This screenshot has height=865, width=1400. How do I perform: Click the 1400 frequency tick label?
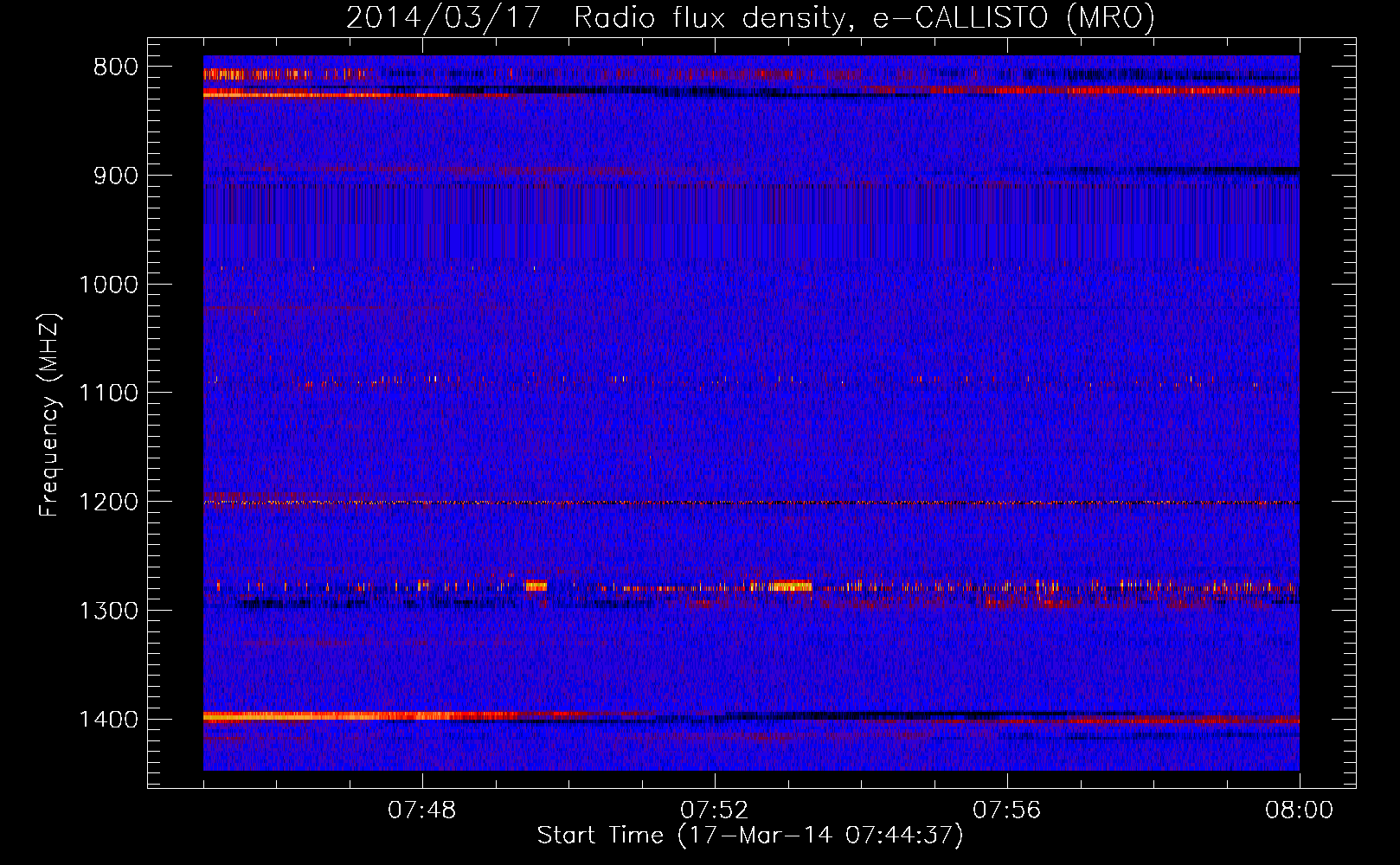(108, 720)
